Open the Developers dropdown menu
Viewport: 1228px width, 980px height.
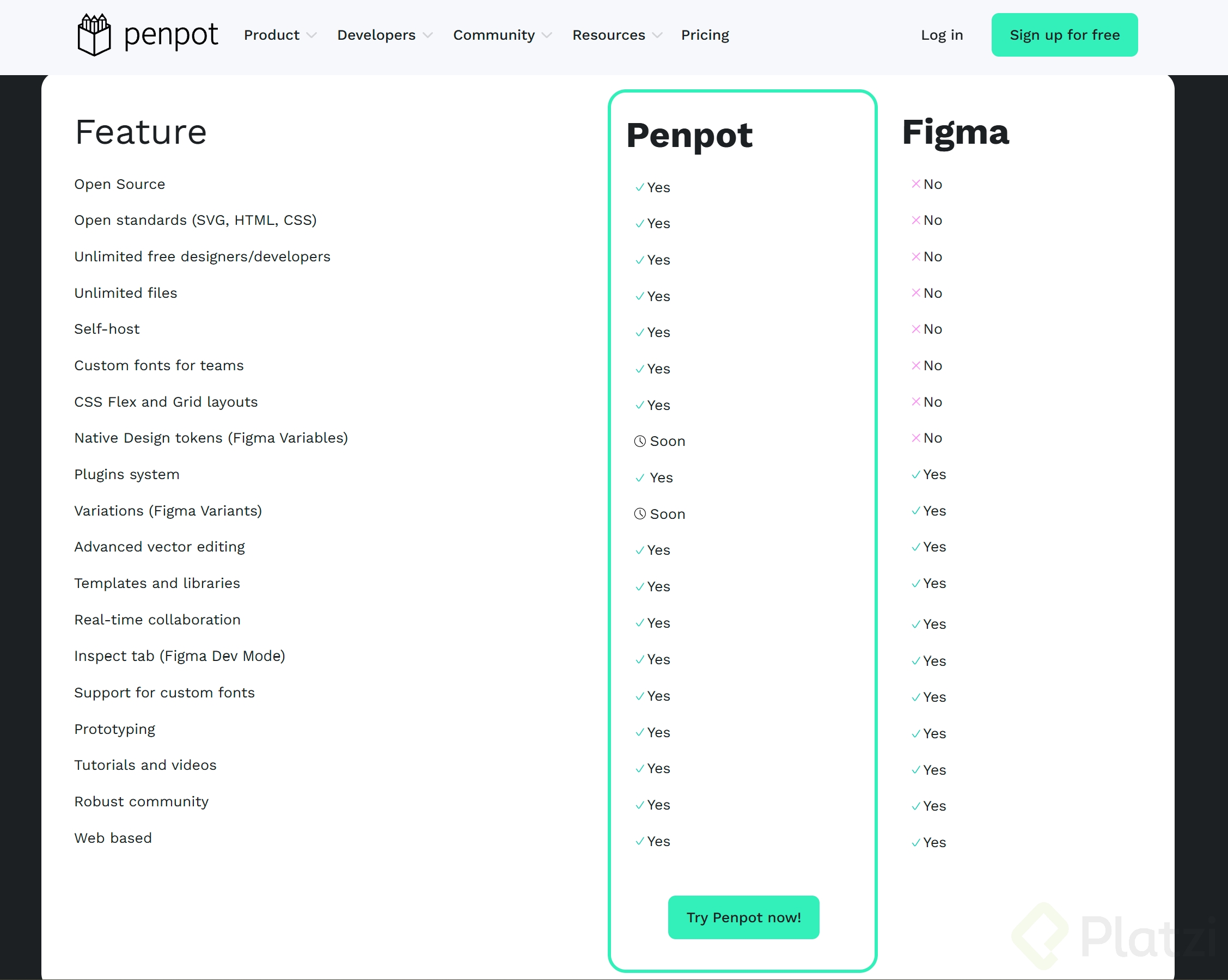pos(384,35)
